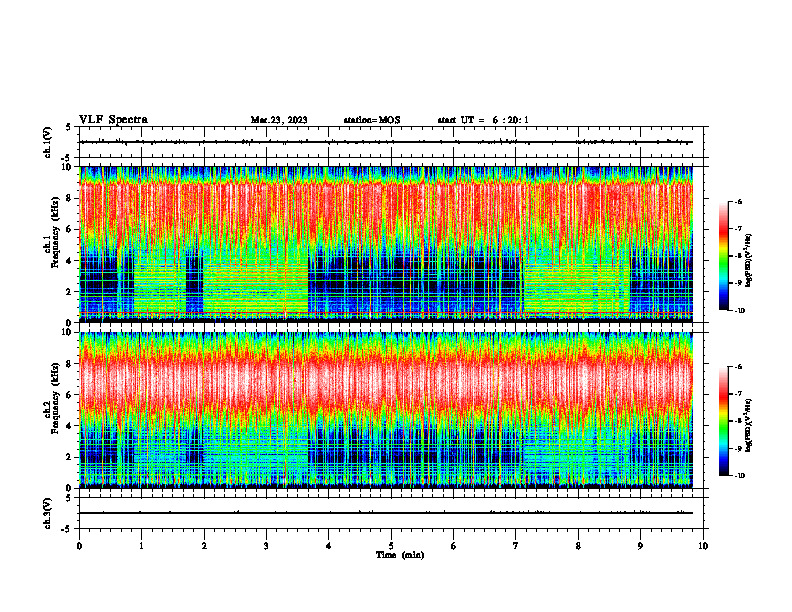This screenshot has height=612, width=792.
Task: Select the "Mar.23, 2023" date text
Action: [279, 120]
